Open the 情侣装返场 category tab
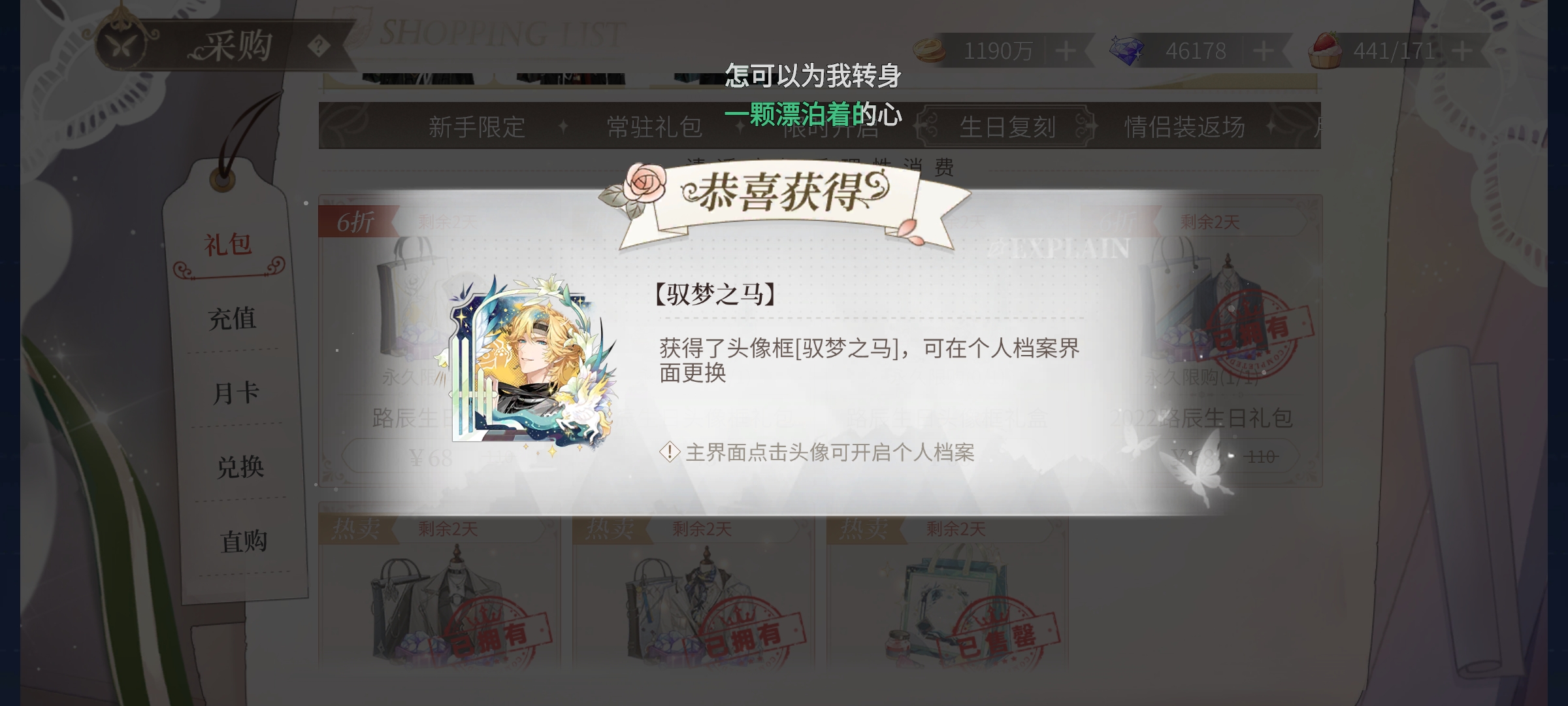Image resolution: width=1568 pixels, height=706 pixels. (1184, 127)
